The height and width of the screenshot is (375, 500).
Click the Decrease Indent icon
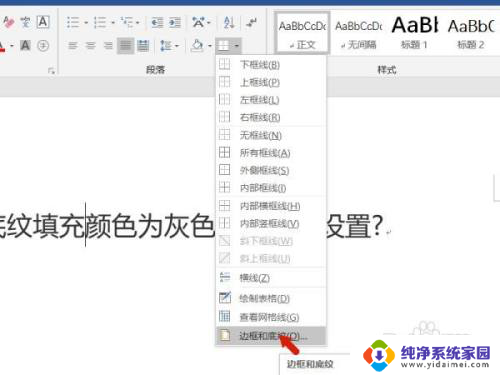[x=157, y=22]
